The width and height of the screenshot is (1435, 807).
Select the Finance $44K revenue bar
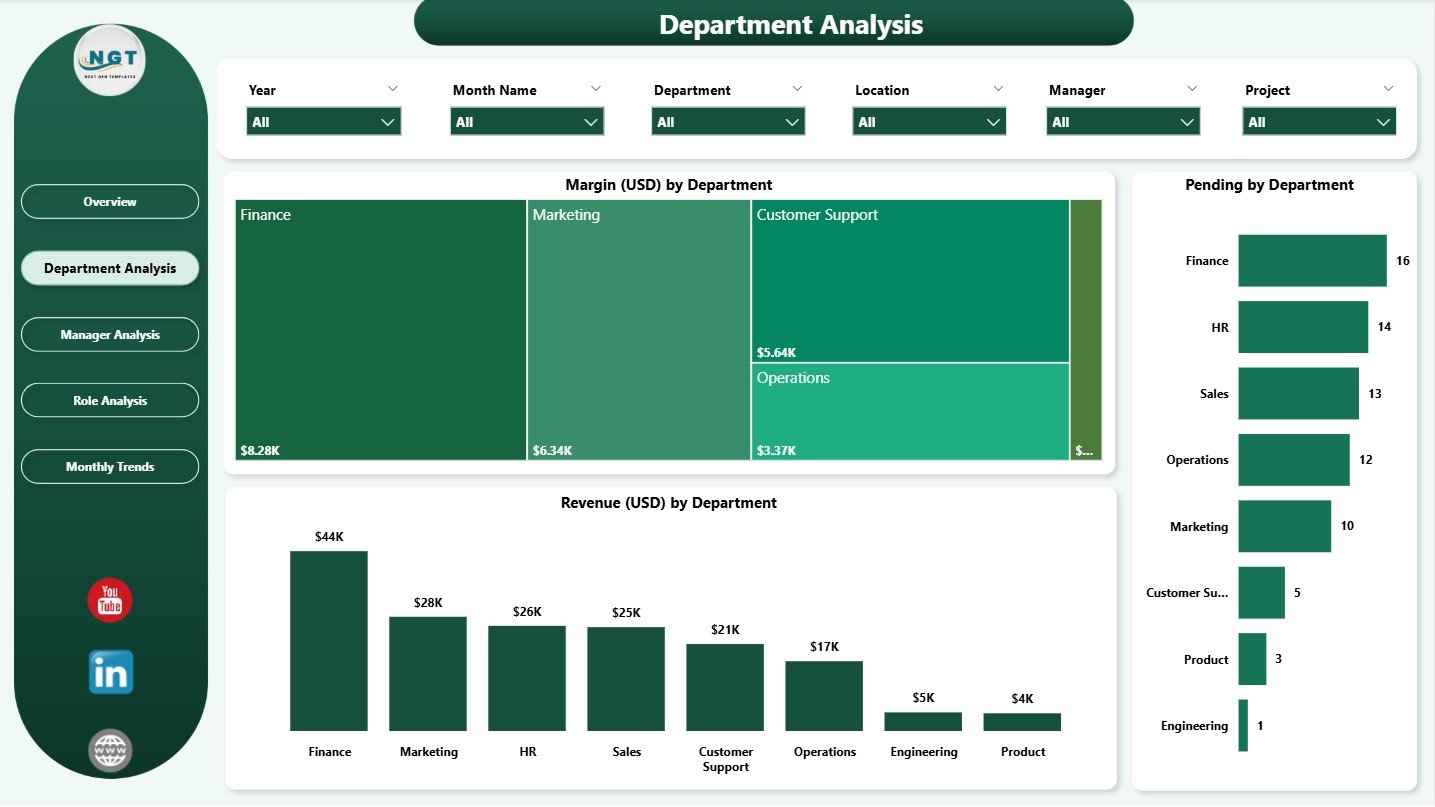click(x=329, y=640)
